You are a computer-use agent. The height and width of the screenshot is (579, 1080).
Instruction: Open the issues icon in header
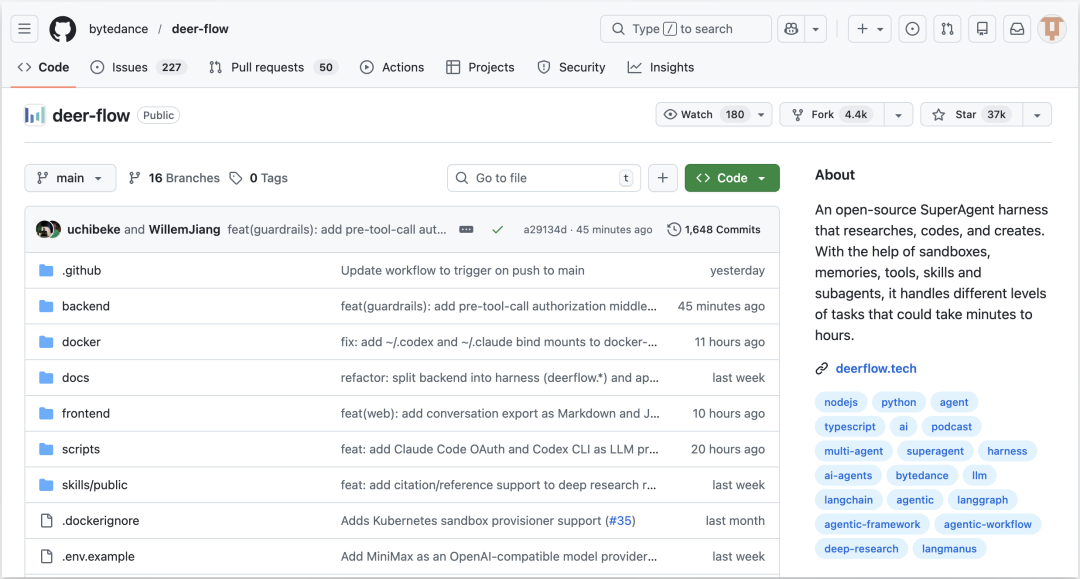[x=912, y=29]
